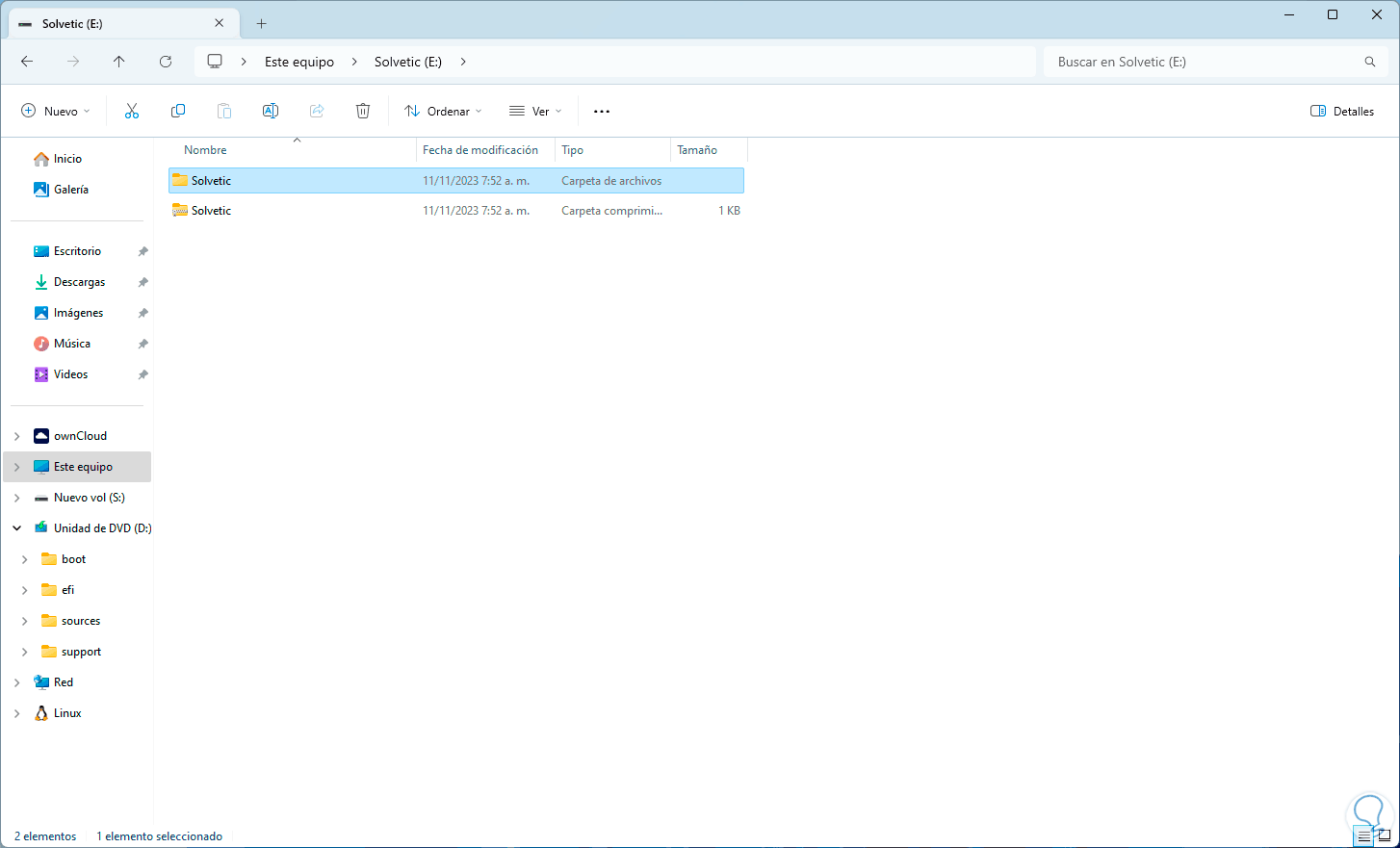The image size is (1400, 848).
Task: Select Este equipo breadcrumb segment
Action: 299,62
